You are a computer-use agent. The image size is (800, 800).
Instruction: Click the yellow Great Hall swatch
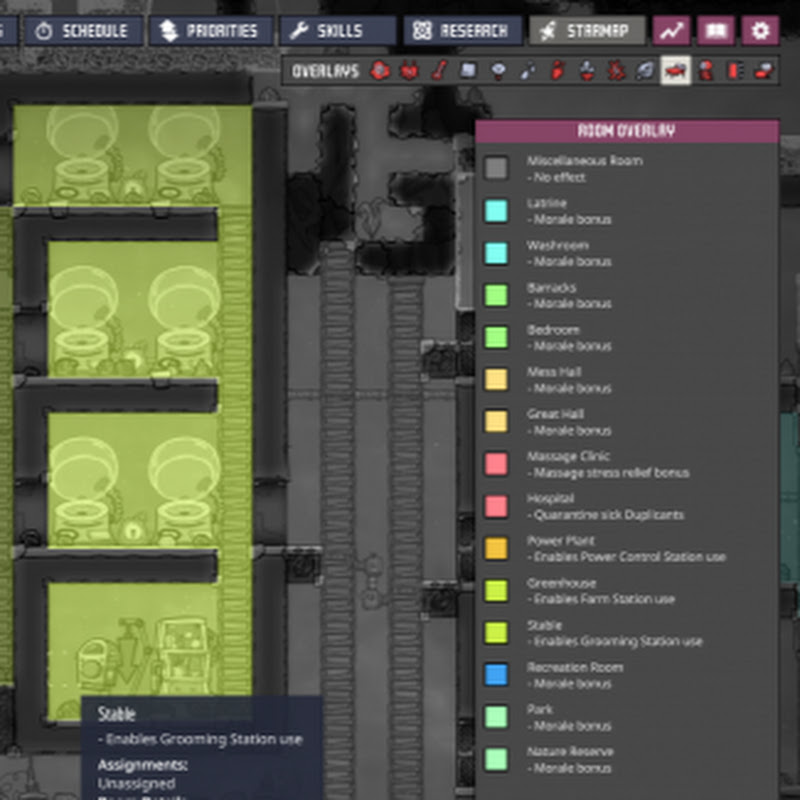click(x=496, y=421)
